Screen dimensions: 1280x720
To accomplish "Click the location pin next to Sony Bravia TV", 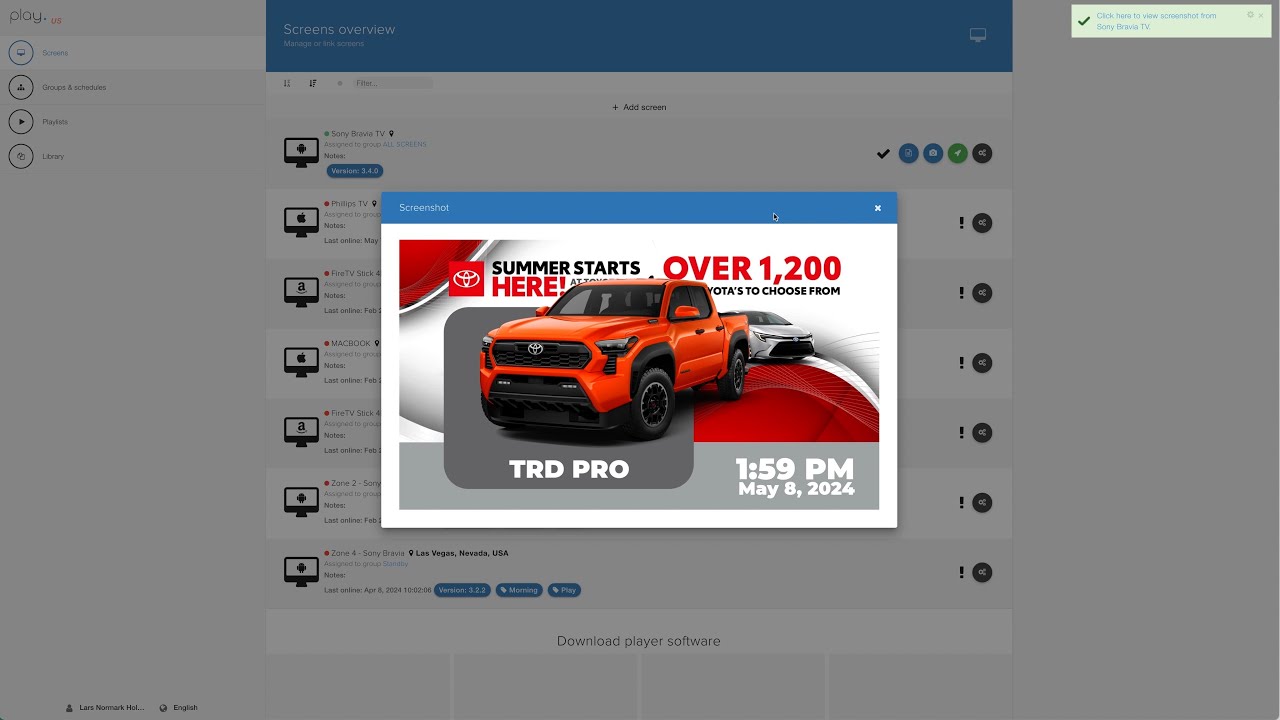I will 391,134.
